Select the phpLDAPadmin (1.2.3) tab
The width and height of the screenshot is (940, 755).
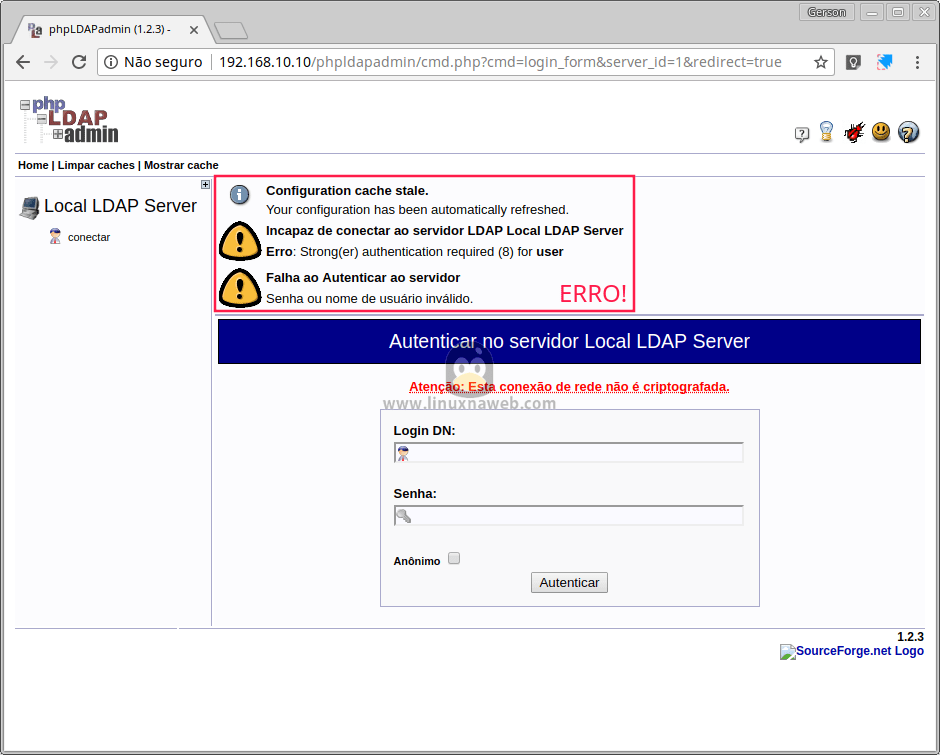click(x=109, y=29)
